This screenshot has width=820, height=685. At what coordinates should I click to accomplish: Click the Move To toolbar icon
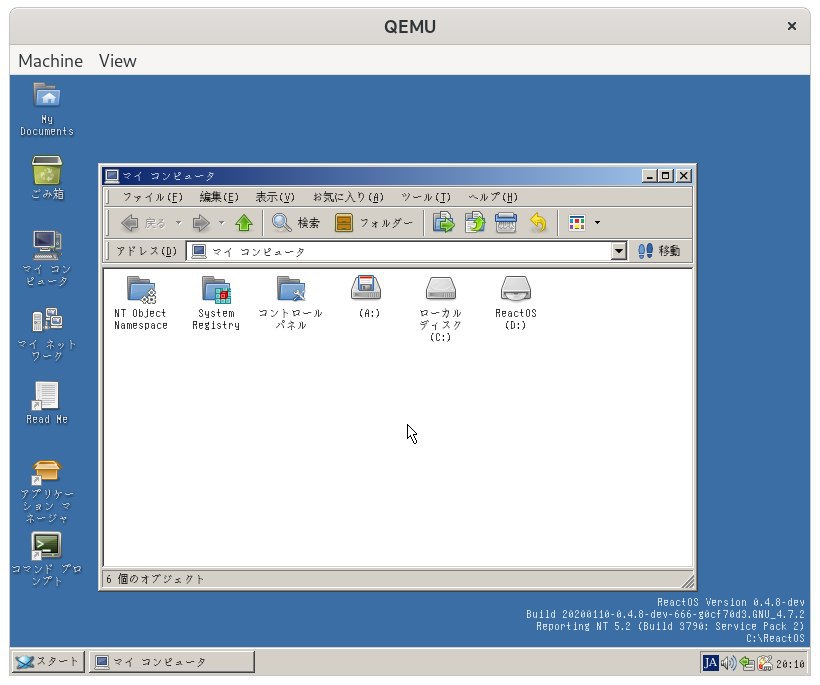click(443, 223)
